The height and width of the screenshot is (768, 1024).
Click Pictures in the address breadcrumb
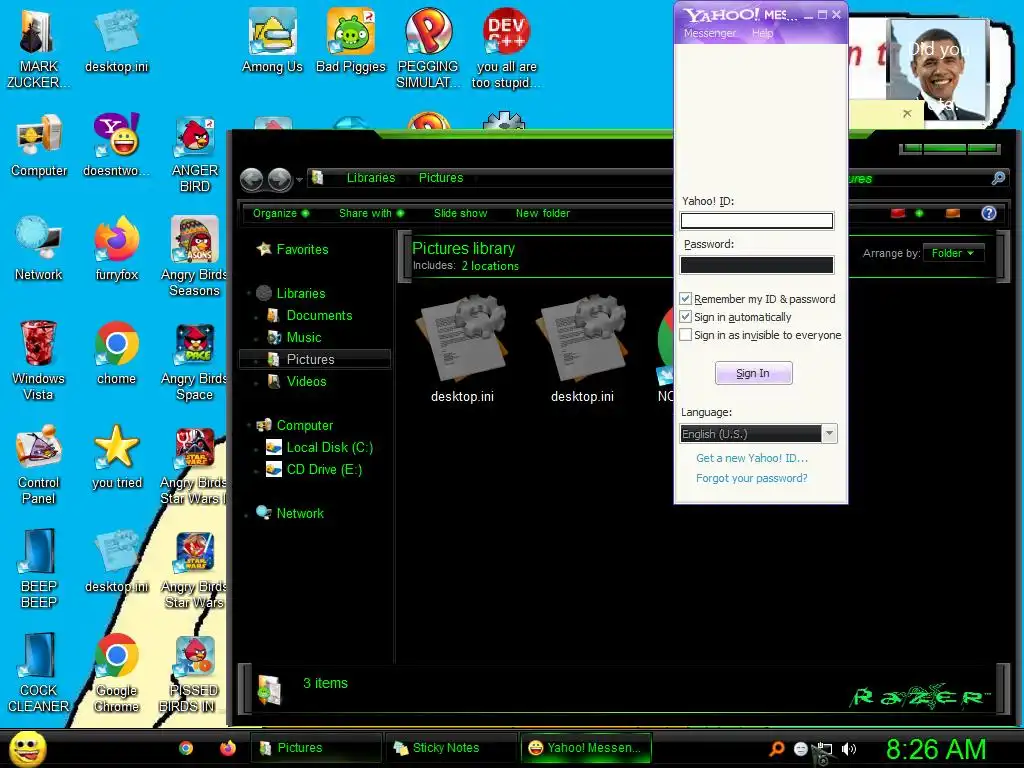pos(441,178)
